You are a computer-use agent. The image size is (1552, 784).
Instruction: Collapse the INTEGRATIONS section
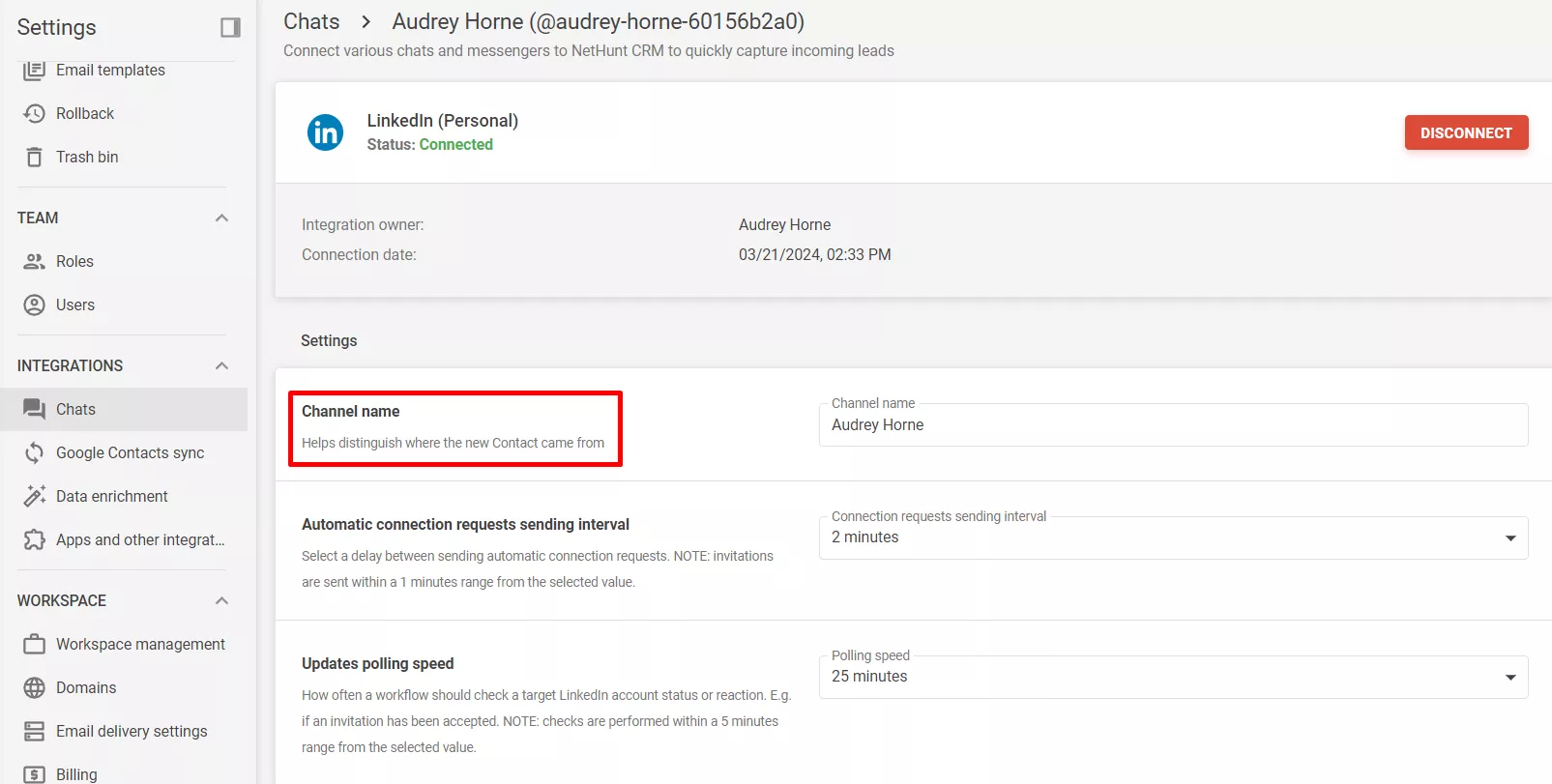pos(221,365)
